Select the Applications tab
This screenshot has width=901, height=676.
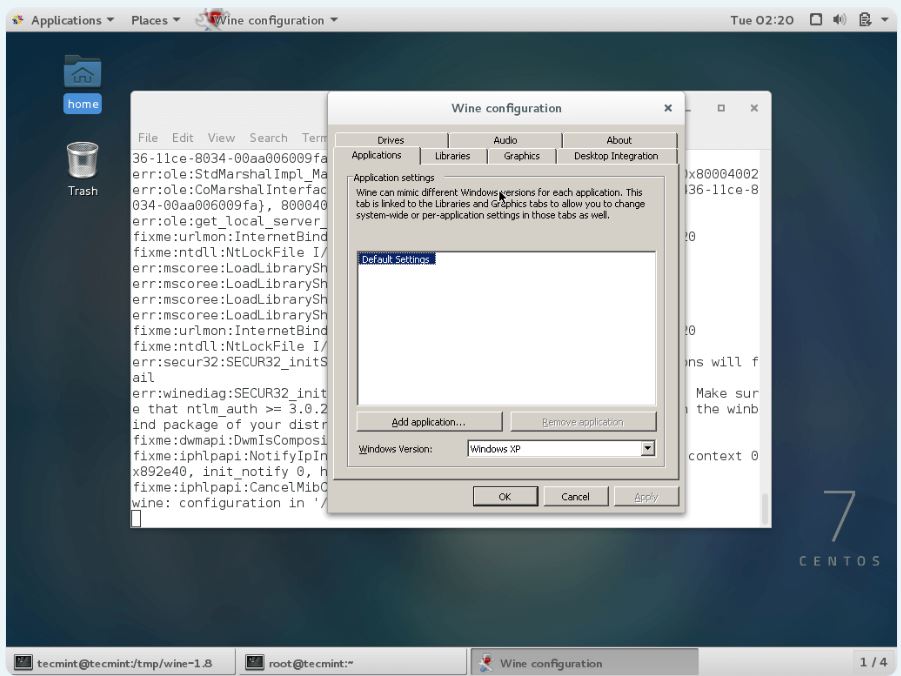376,155
